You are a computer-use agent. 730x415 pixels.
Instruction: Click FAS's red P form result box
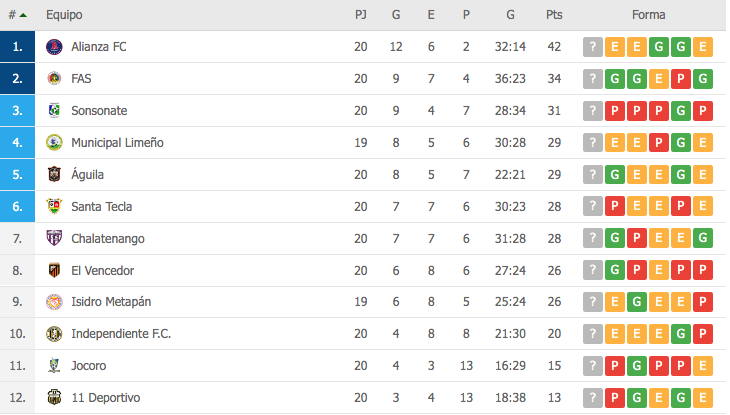tap(681, 79)
